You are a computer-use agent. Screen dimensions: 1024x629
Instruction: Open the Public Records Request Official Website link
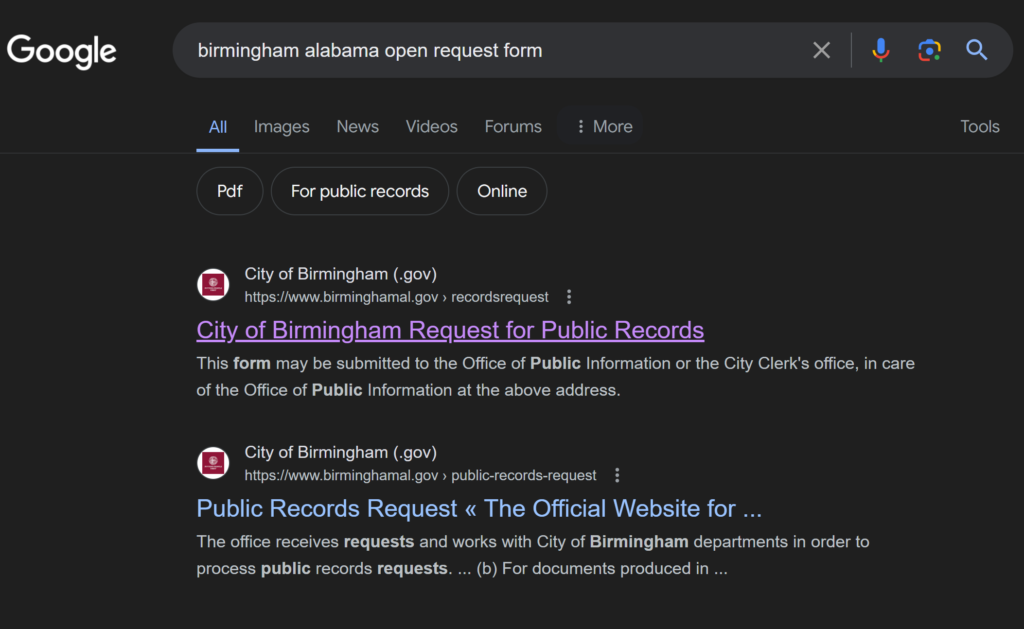pos(479,509)
